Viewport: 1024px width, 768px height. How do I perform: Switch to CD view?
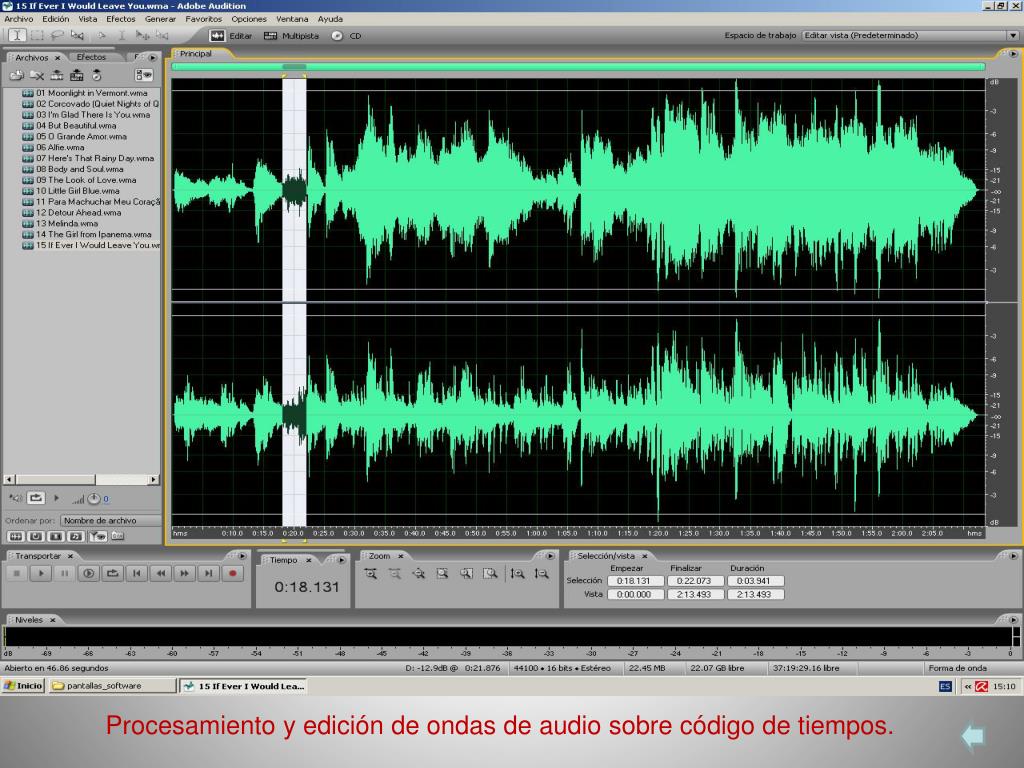347,36
